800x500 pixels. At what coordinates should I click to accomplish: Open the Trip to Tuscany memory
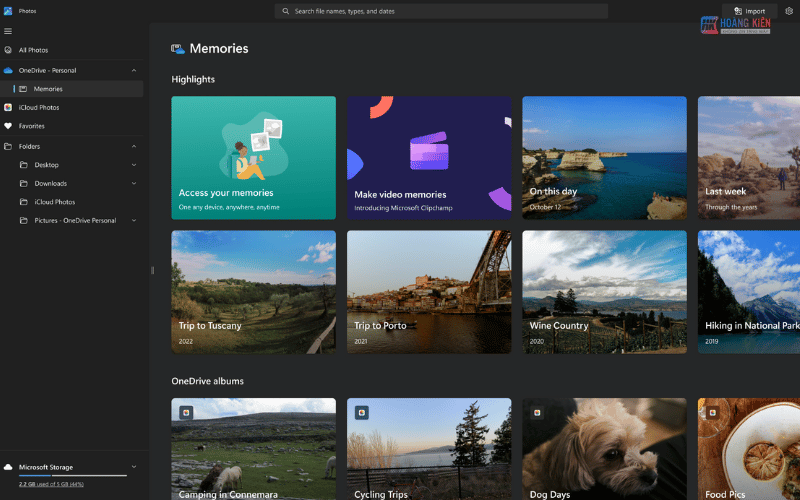254,292
